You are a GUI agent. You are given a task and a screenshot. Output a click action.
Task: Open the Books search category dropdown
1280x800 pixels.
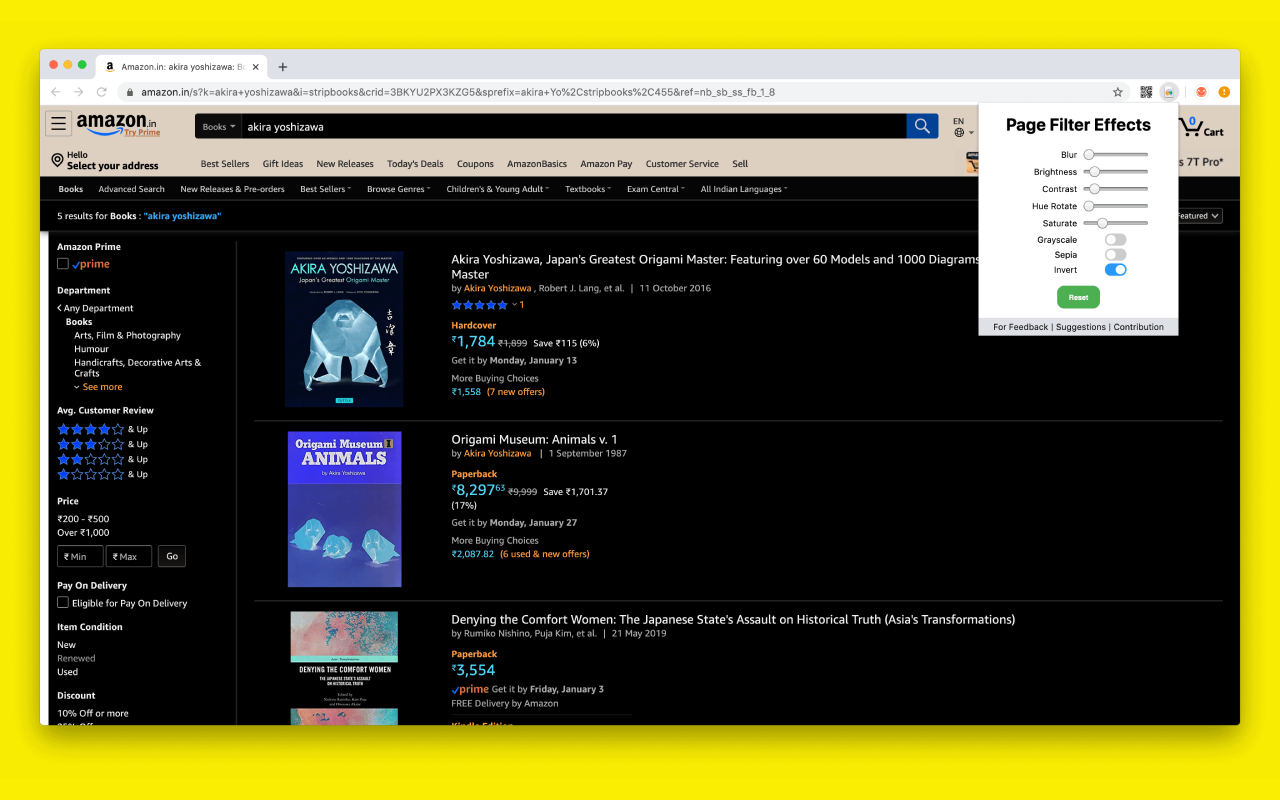point(219,127)
